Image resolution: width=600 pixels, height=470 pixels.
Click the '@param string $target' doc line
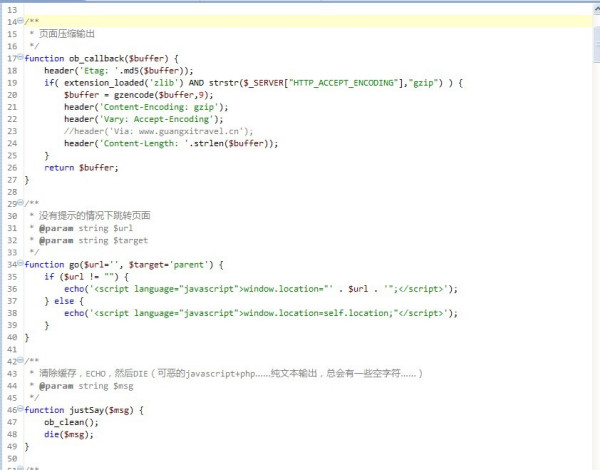(93, 240)
